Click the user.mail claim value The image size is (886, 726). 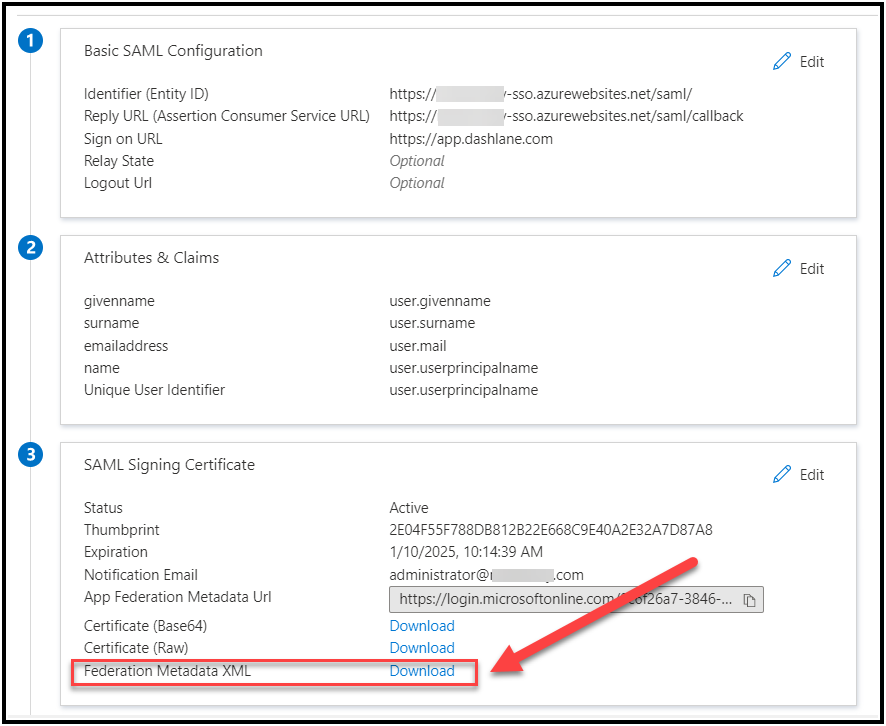(418, 346)
